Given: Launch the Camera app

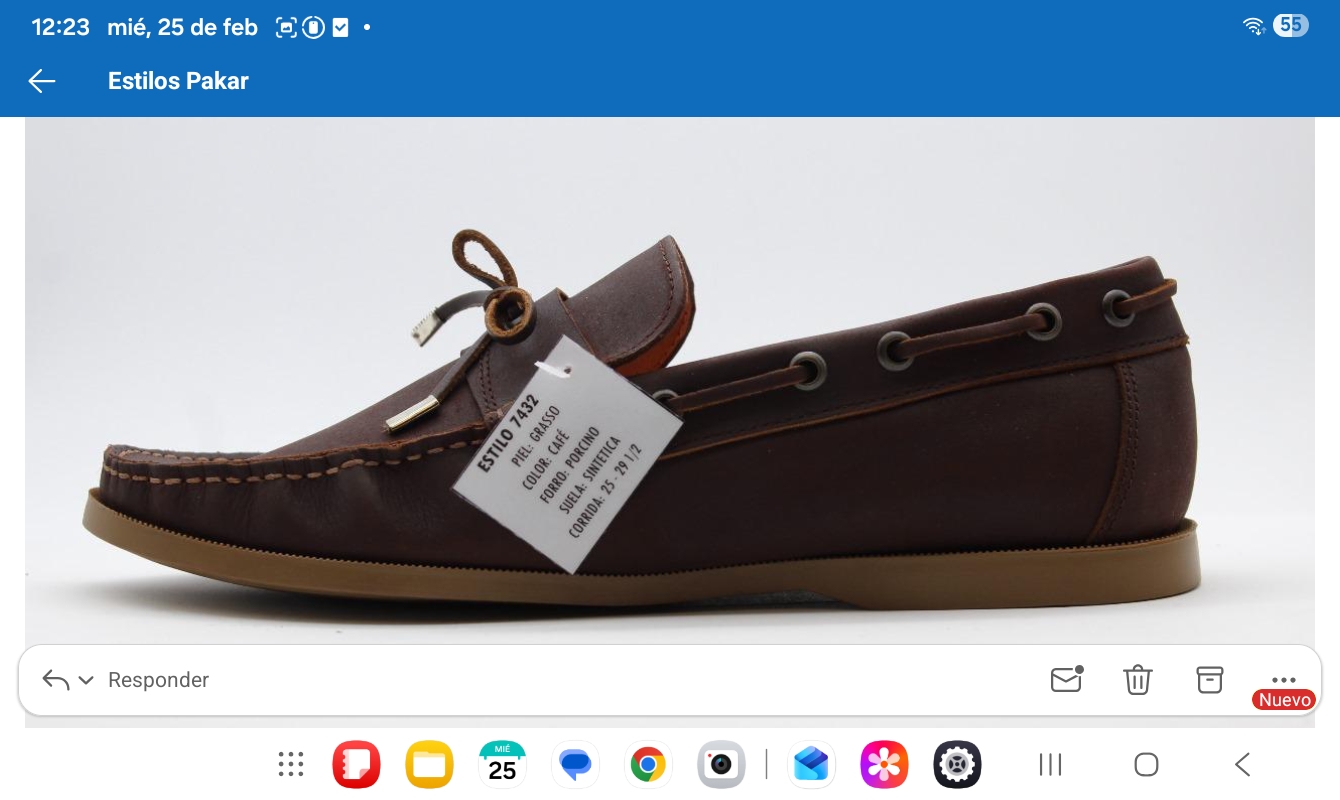Looking at the screenshot, I should tap(721, 765).
